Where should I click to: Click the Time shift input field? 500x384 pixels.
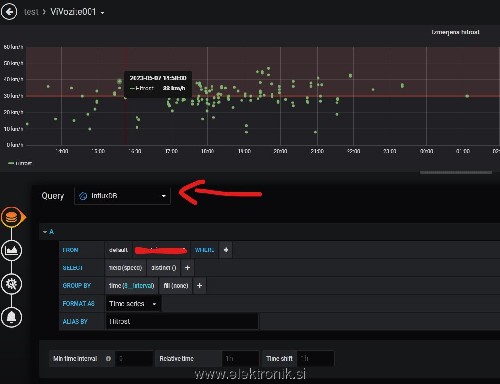coord(315,359)
